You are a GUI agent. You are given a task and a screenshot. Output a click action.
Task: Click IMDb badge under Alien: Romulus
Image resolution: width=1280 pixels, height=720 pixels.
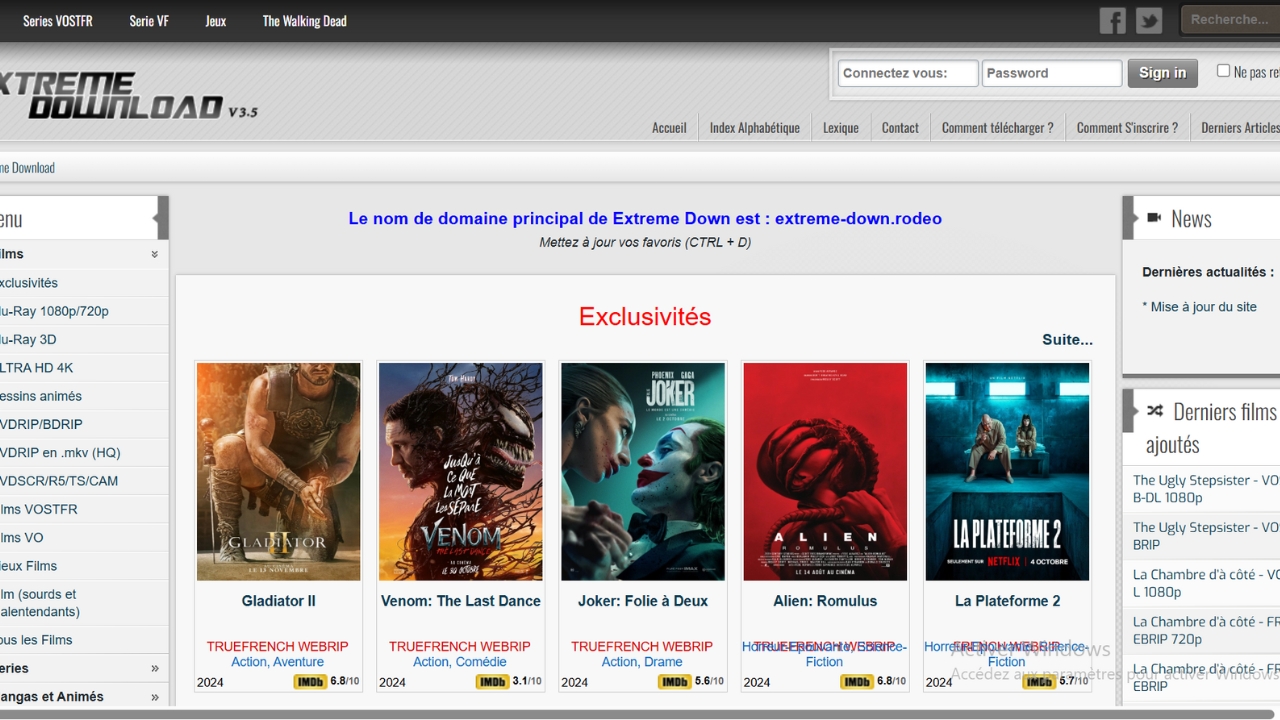(x=857, y=682)
